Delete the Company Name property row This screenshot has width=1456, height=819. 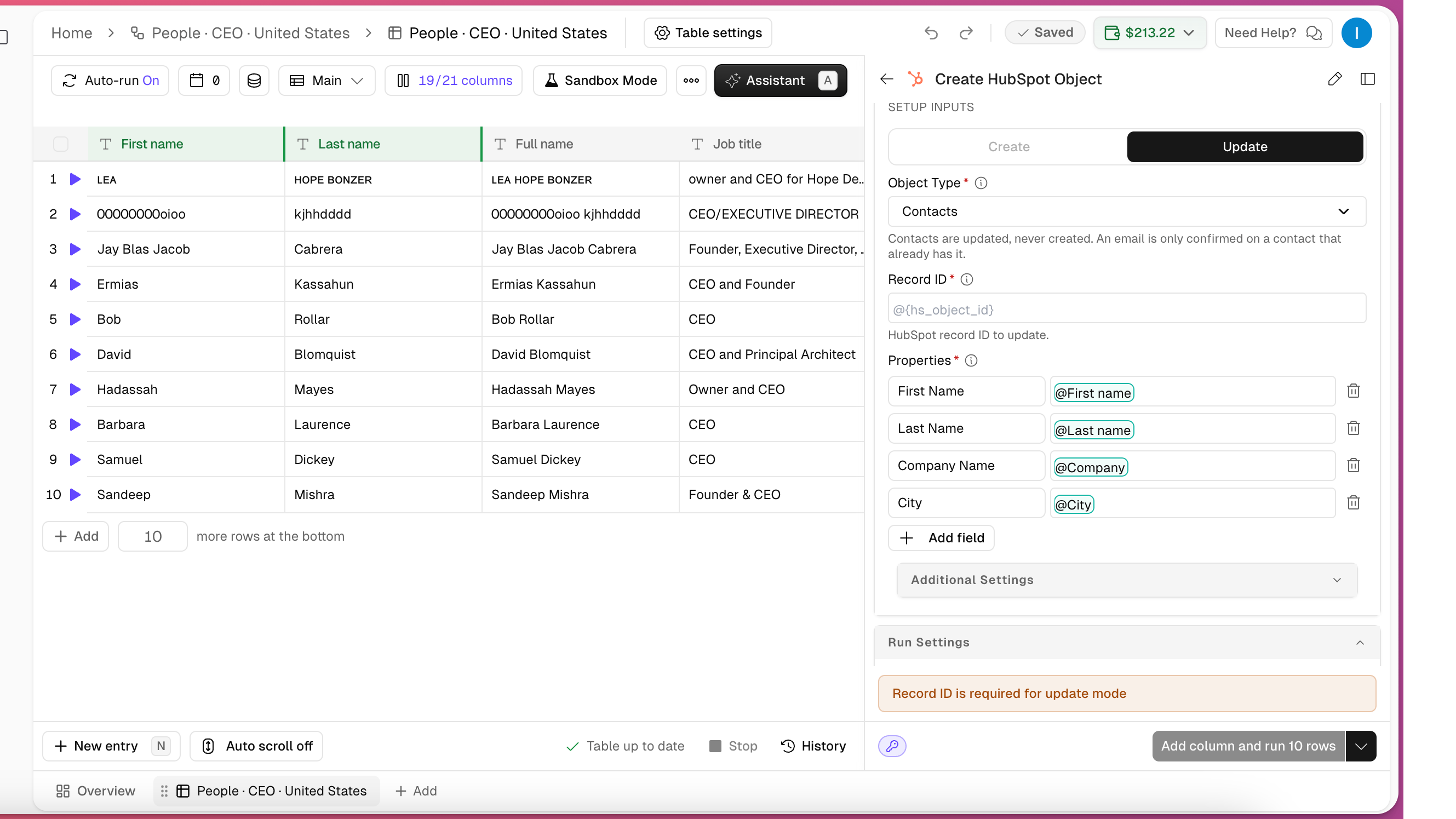1353,466
